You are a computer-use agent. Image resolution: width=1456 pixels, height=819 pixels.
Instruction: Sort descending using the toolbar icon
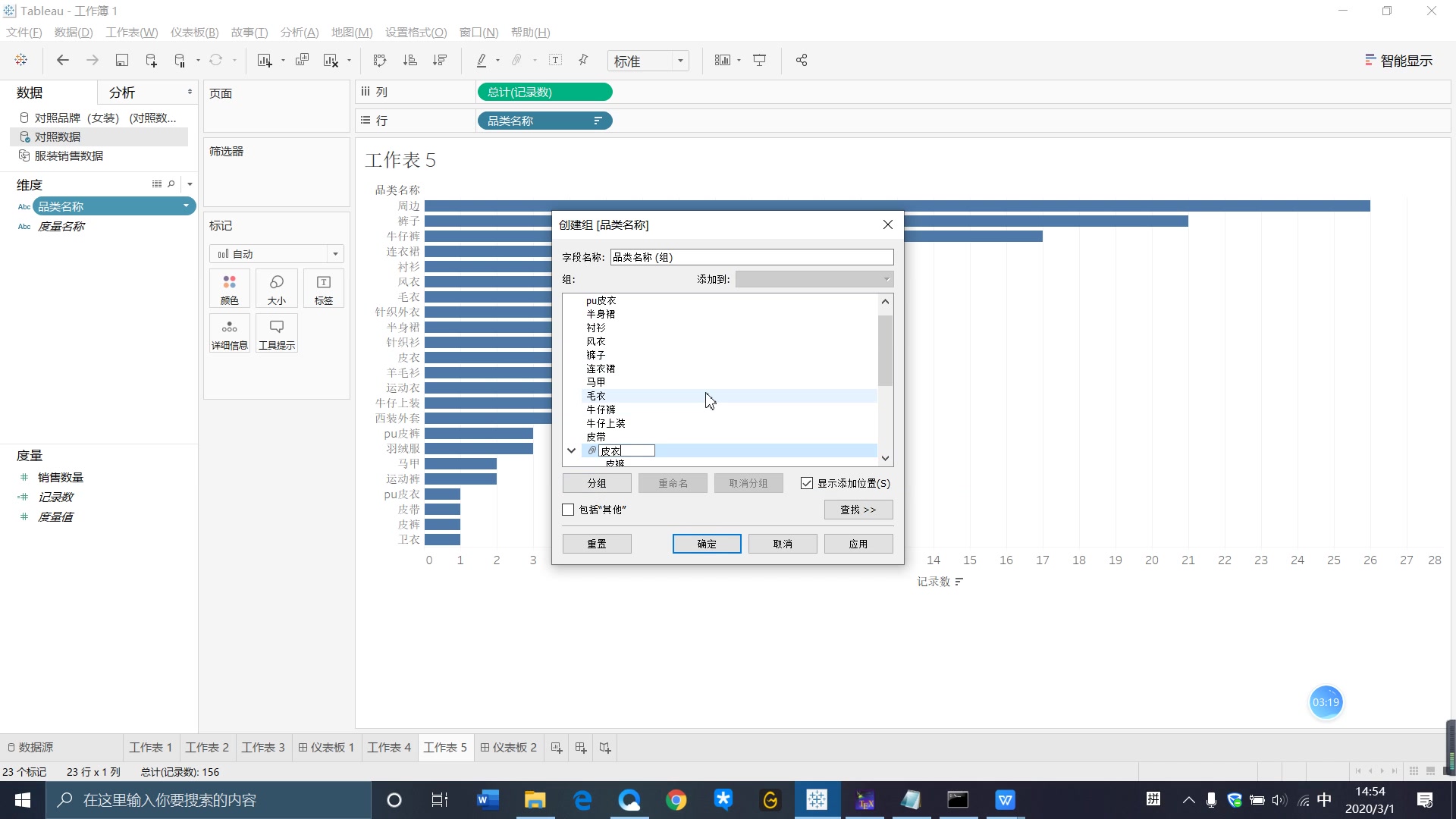point(440,60)
